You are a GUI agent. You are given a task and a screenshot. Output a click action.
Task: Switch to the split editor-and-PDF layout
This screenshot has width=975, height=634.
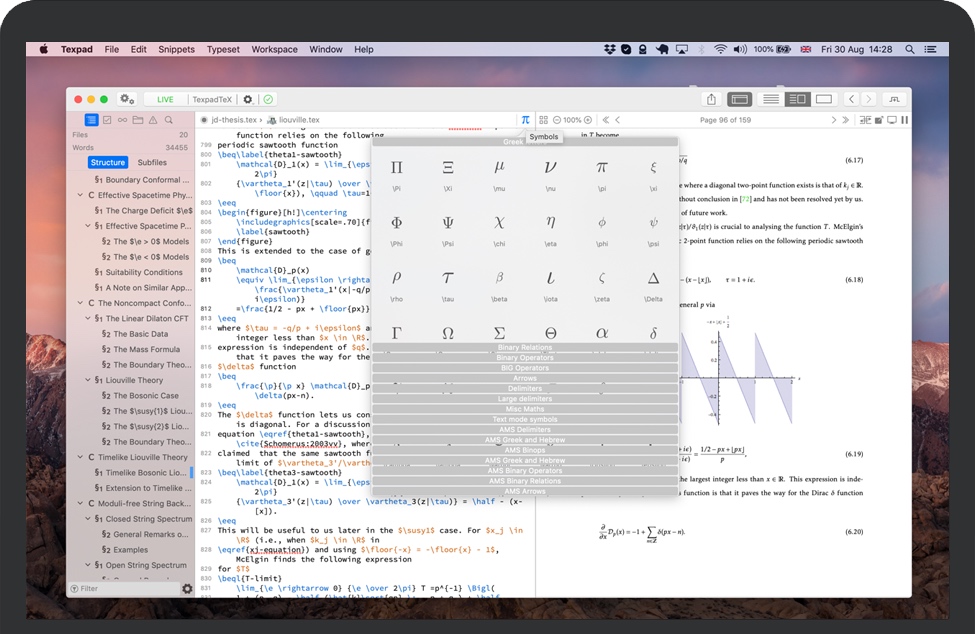pos(796,99)
